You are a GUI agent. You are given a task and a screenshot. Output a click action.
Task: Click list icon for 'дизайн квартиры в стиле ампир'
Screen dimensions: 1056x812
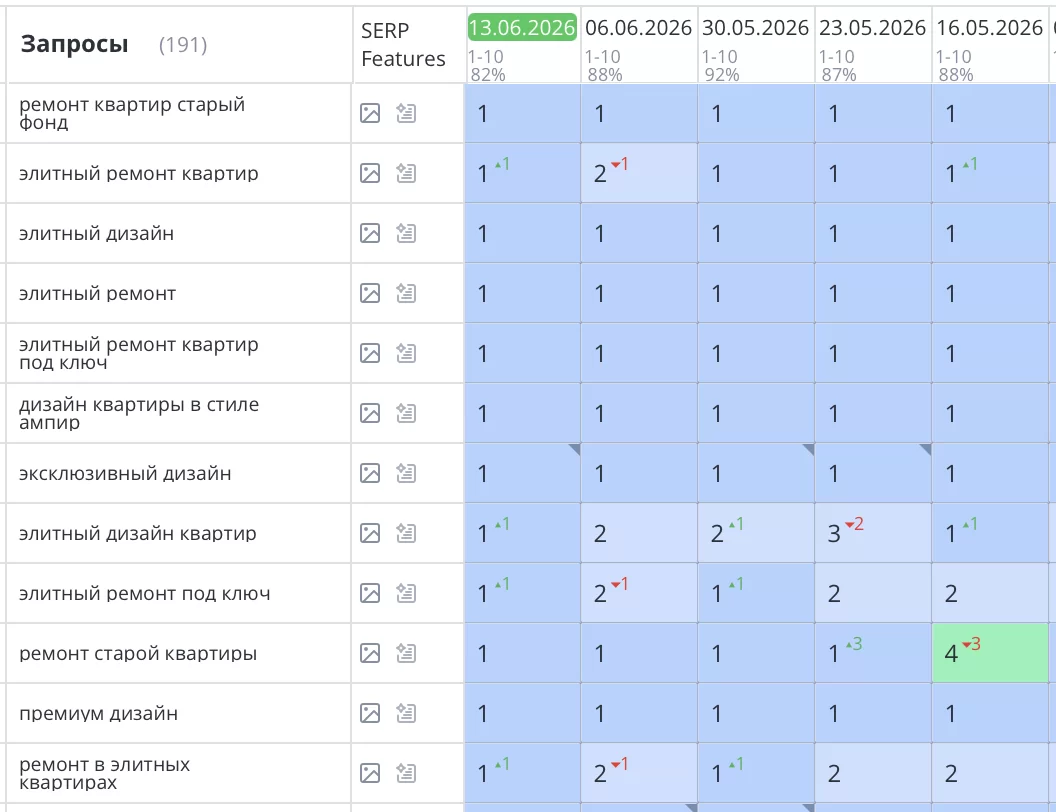pyautogui.click(x=406, y=413)
